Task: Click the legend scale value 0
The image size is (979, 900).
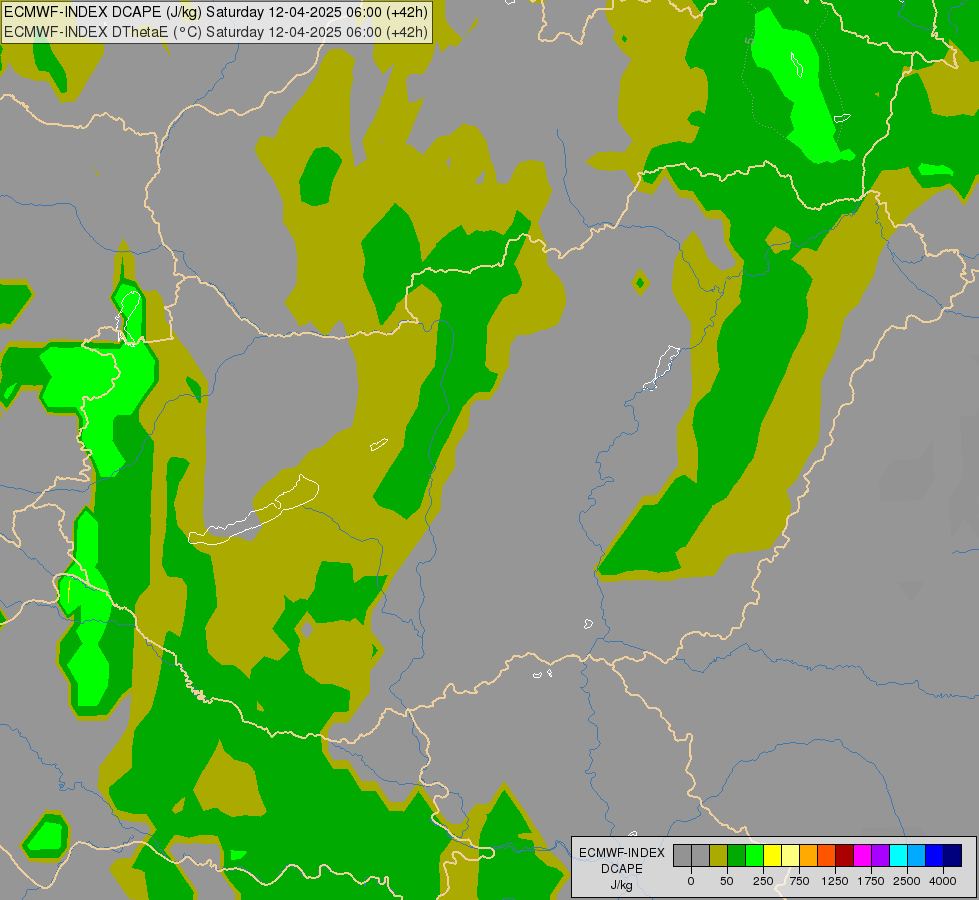Action: pyautogui.click(x=691, y=881)
